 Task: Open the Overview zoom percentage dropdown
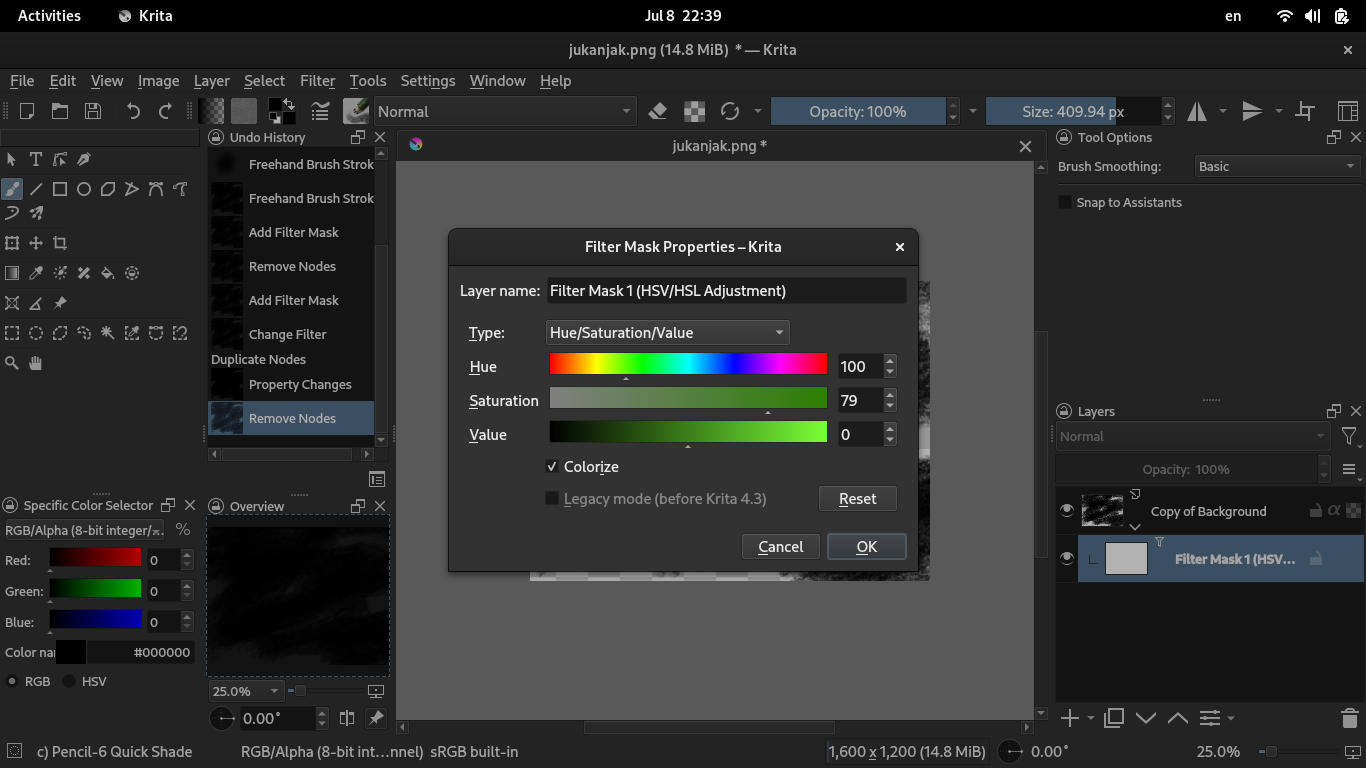tap(244, 691)
